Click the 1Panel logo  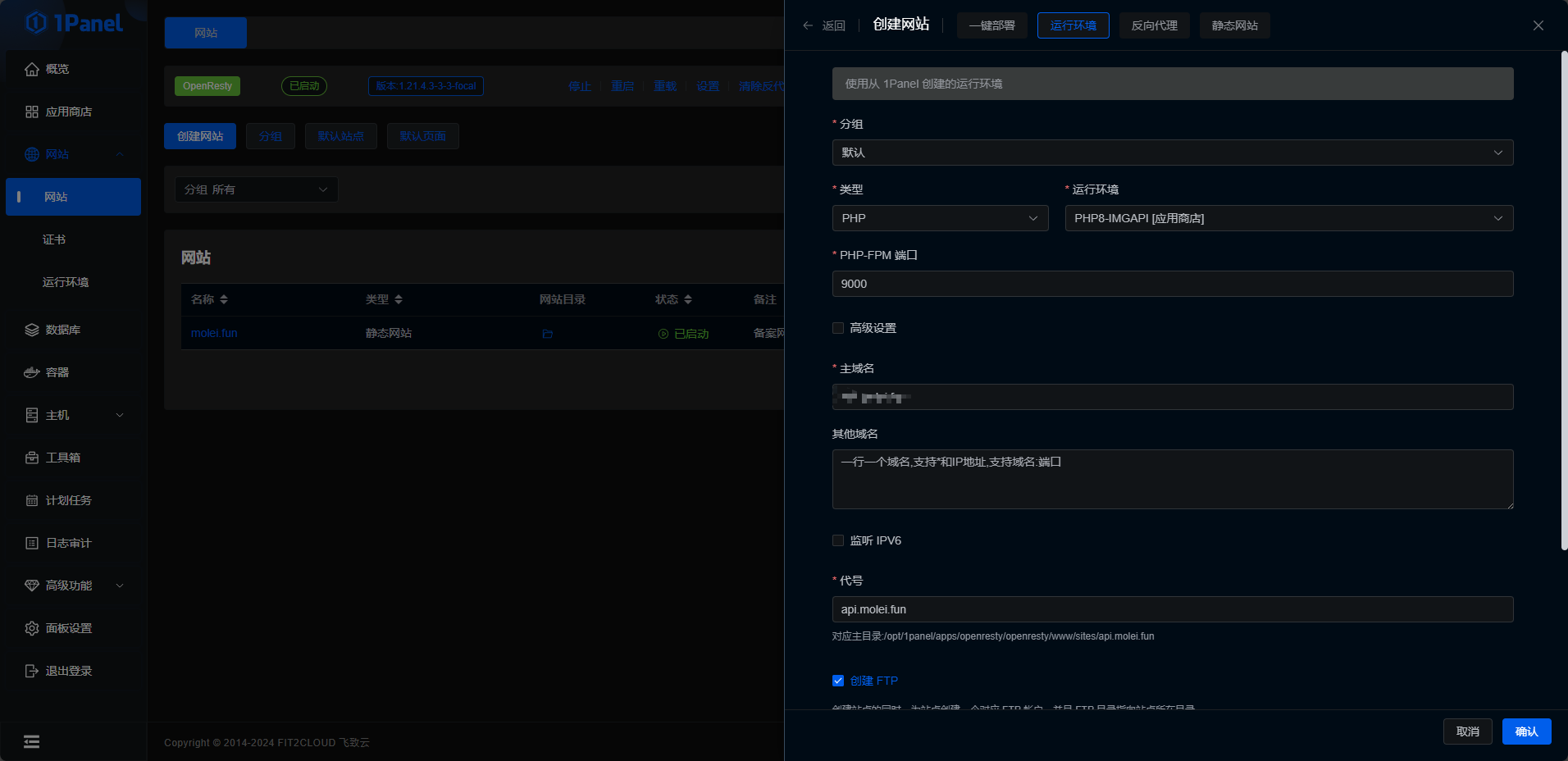tap(74, 23)
